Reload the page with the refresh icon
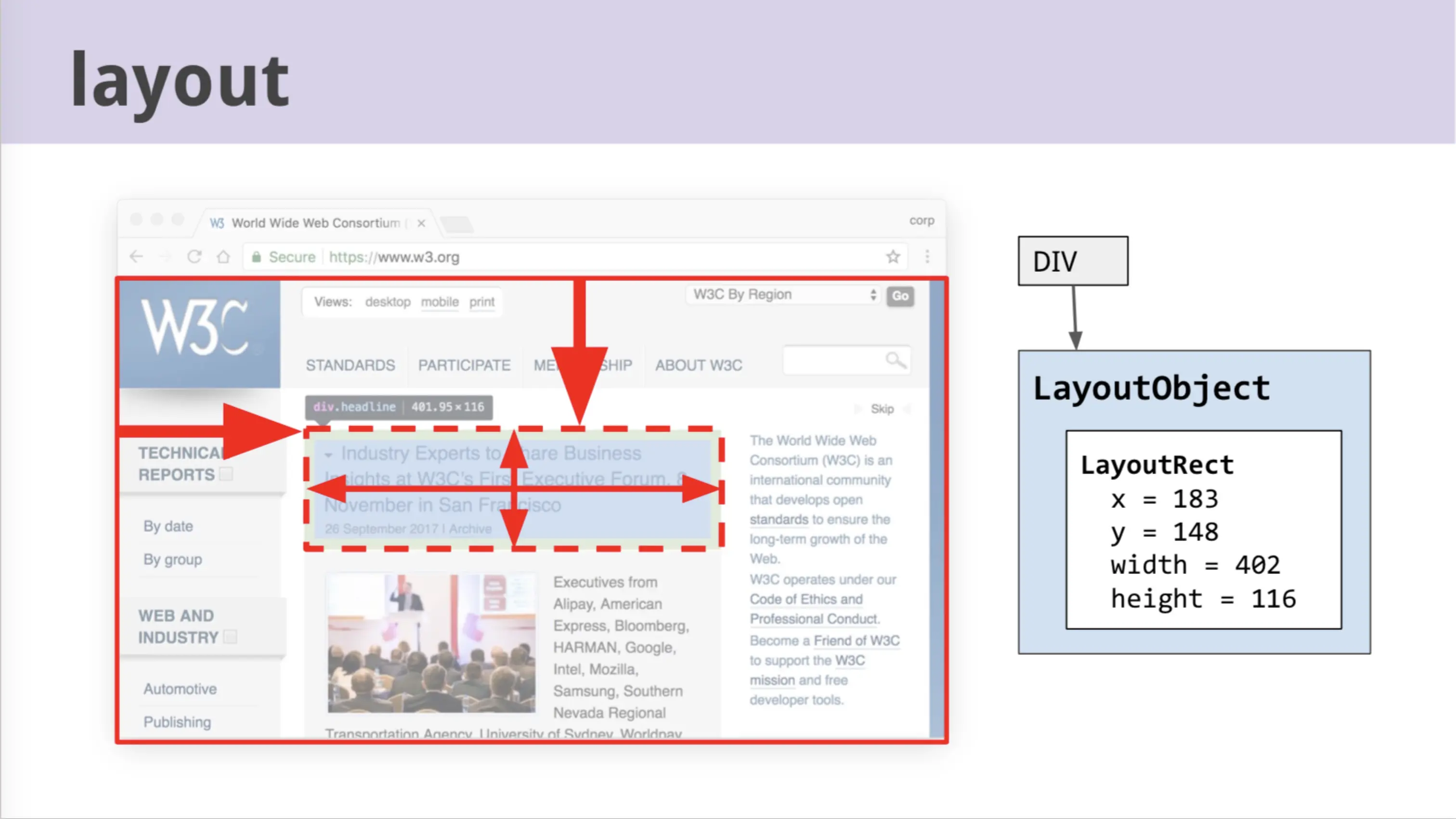Viewport: 1456px width, 819px height. (195, 257)
